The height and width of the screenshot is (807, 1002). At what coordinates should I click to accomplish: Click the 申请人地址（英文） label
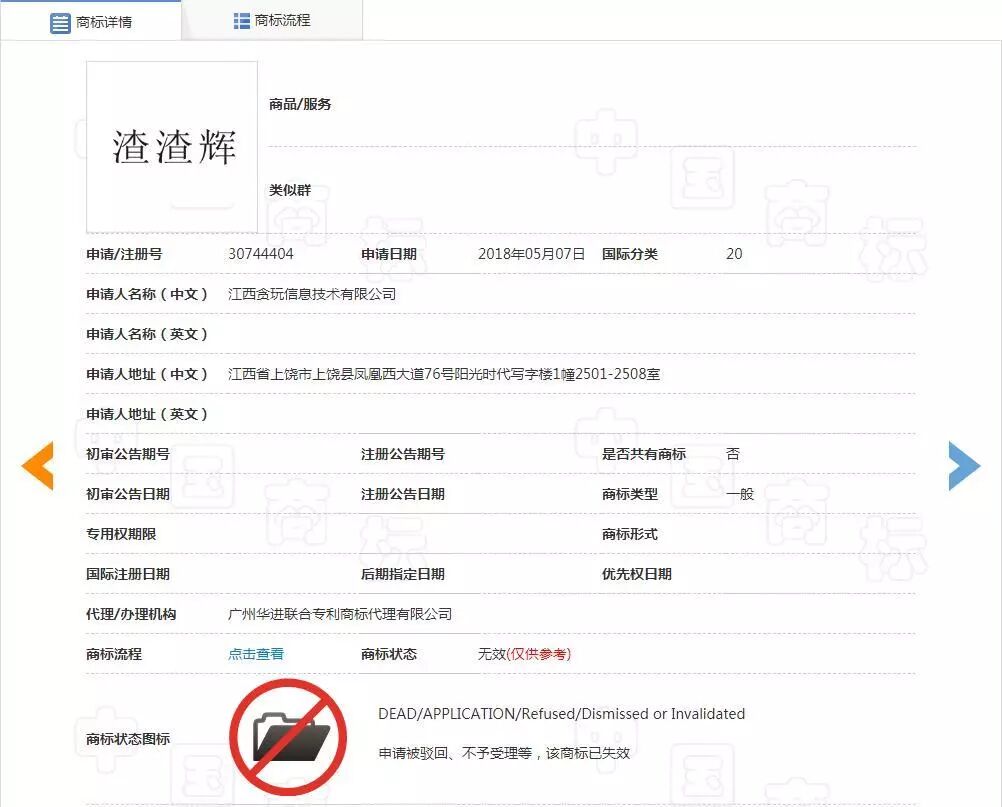pyautogui.click(x=147, y=414)
